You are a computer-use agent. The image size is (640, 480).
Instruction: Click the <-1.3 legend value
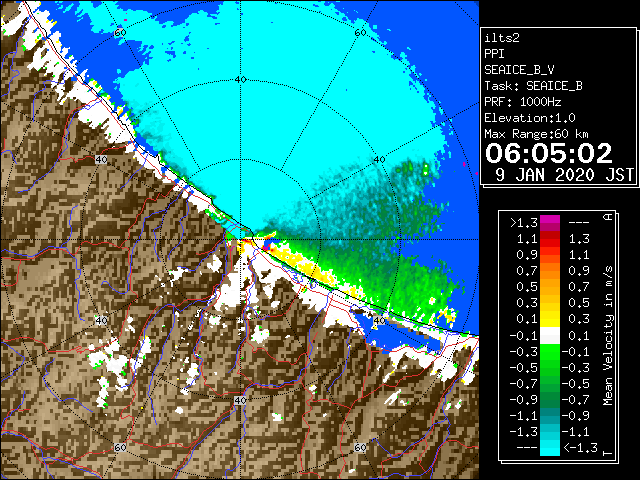click(580, 447)
